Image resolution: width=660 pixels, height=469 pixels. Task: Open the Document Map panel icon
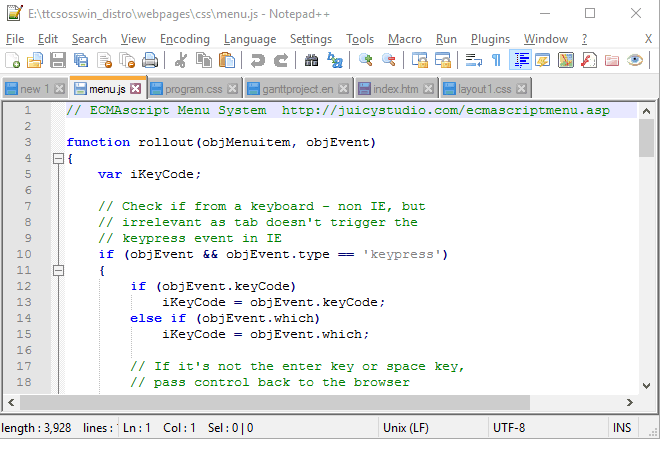566,61
